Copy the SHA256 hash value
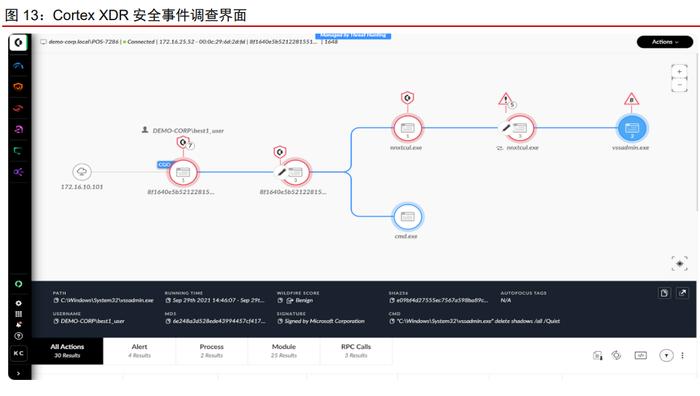The height and width of the screenshot is (396, 700). [392, 300]
